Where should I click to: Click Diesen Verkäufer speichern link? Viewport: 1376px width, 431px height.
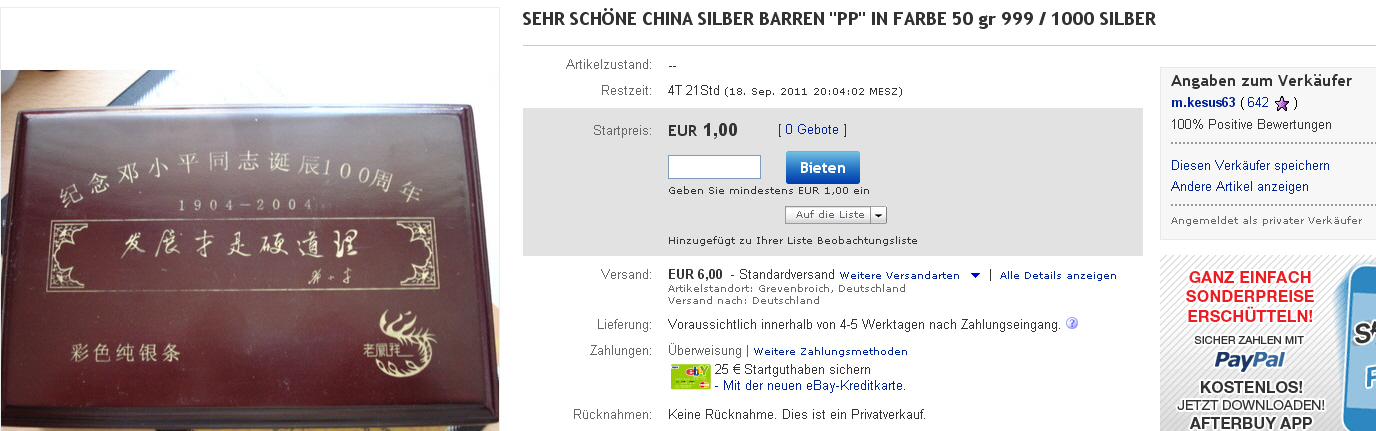coord(1250,165)
